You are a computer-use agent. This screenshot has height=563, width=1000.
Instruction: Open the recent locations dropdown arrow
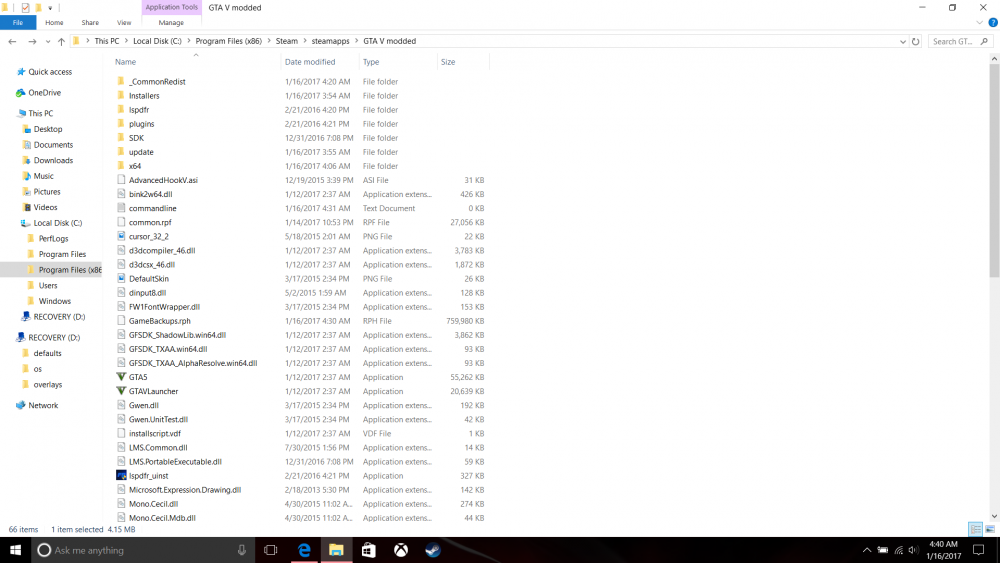click(x=48, y=41)
